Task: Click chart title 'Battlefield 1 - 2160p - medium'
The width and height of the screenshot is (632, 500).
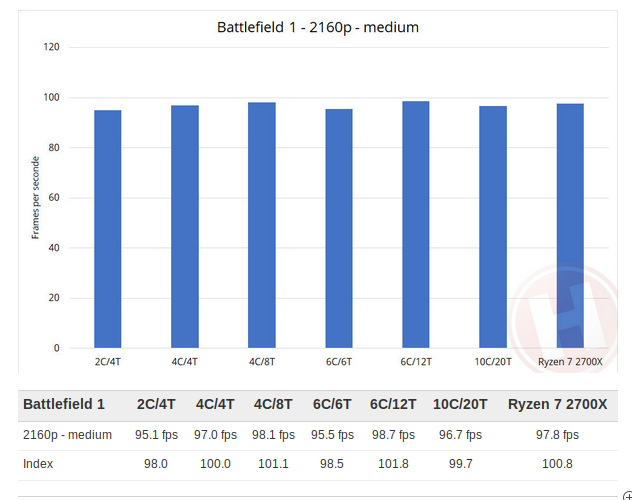Action: [318, 27]
